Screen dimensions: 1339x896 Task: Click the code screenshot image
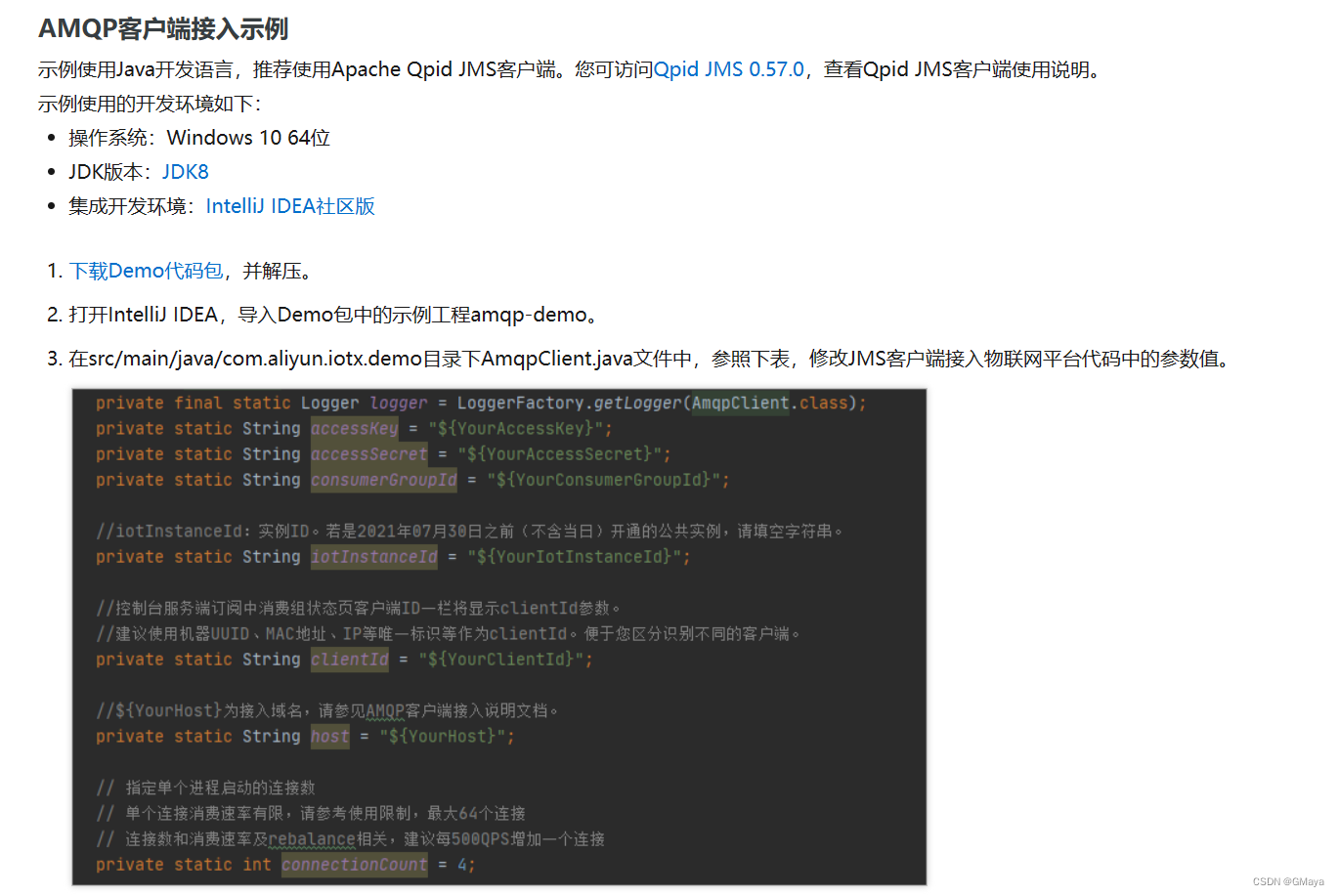tap(499, 637)
